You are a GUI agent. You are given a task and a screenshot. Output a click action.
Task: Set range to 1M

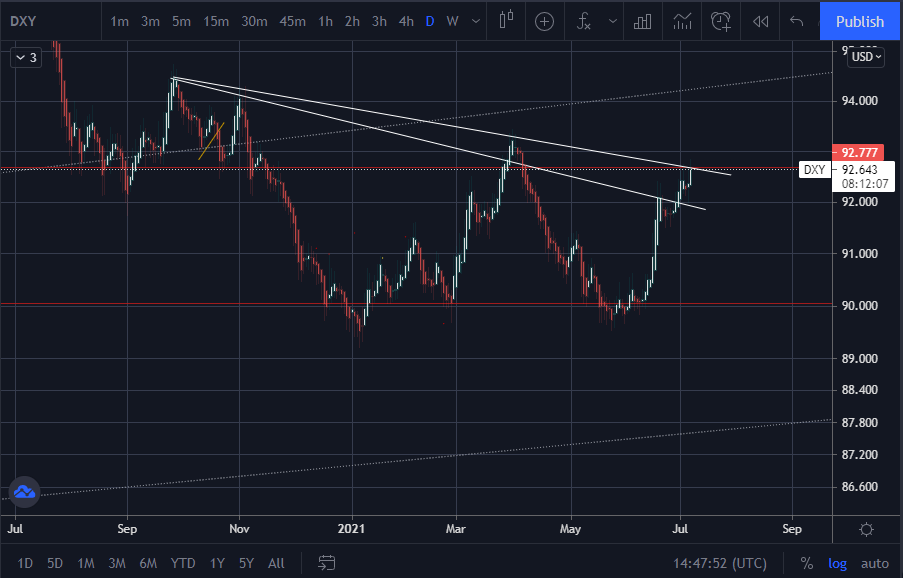tap(86, 563)
